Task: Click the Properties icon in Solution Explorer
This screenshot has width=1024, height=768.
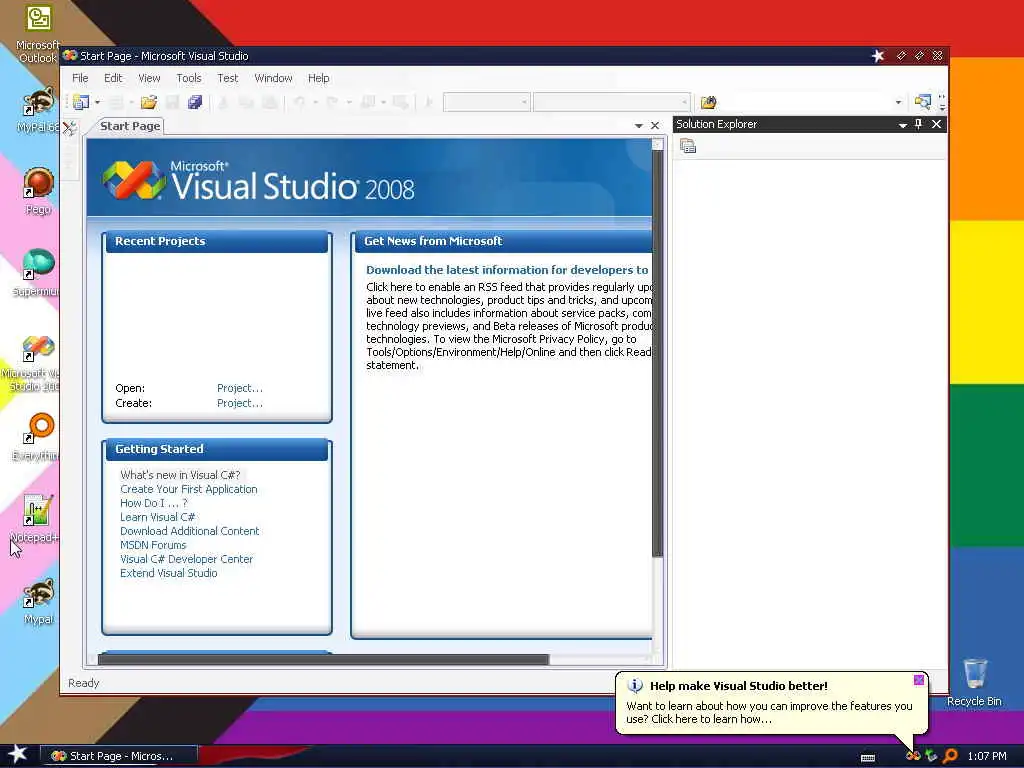Action: coord(688,146)
